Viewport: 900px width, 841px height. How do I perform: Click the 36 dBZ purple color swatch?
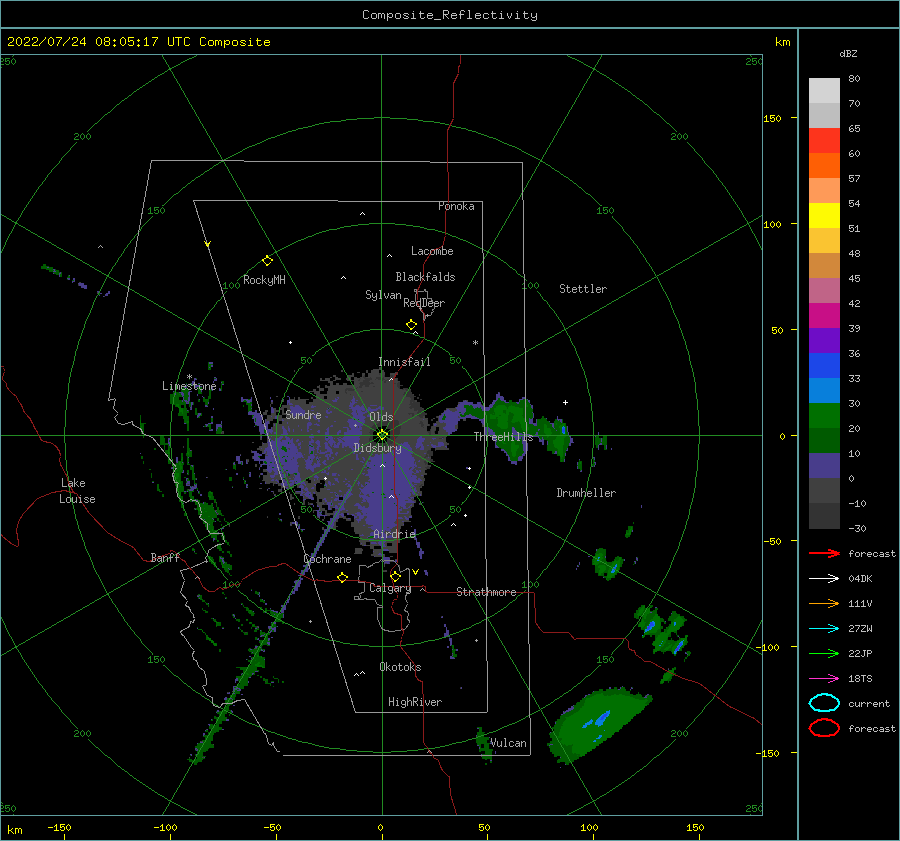(824, 340)
